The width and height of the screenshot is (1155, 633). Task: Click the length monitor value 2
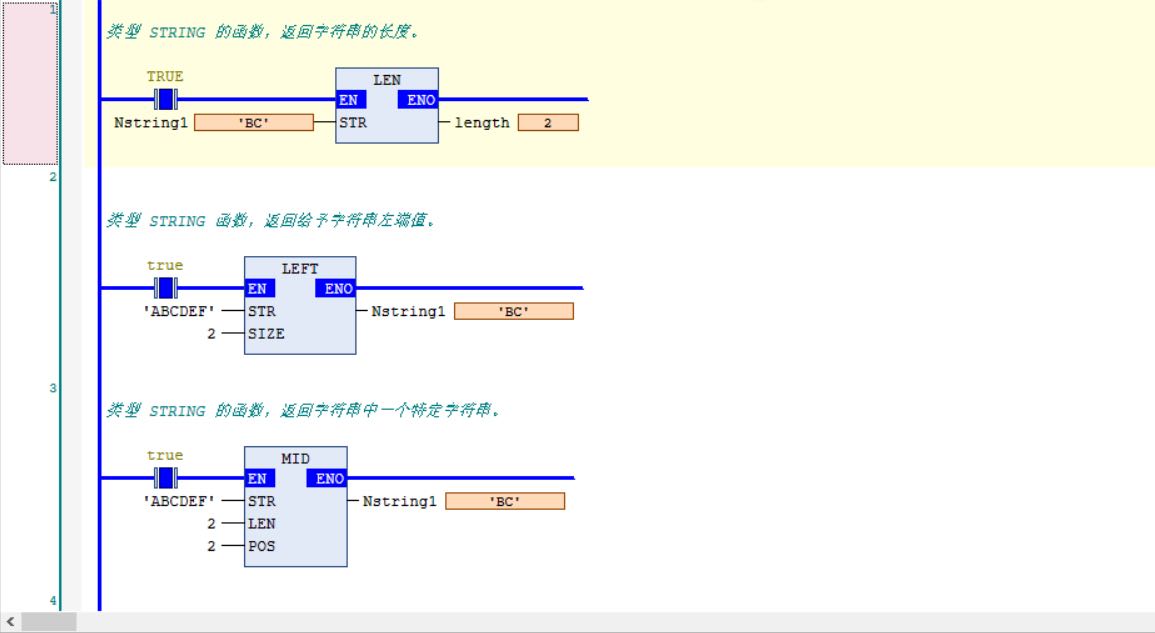click(548, 122)
